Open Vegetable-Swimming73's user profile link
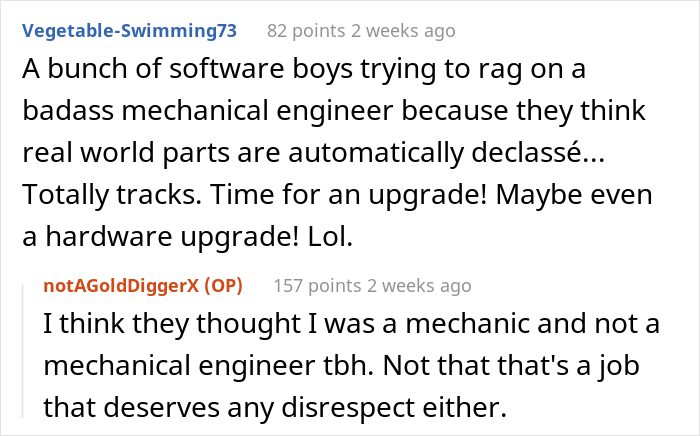 [129, 31]
